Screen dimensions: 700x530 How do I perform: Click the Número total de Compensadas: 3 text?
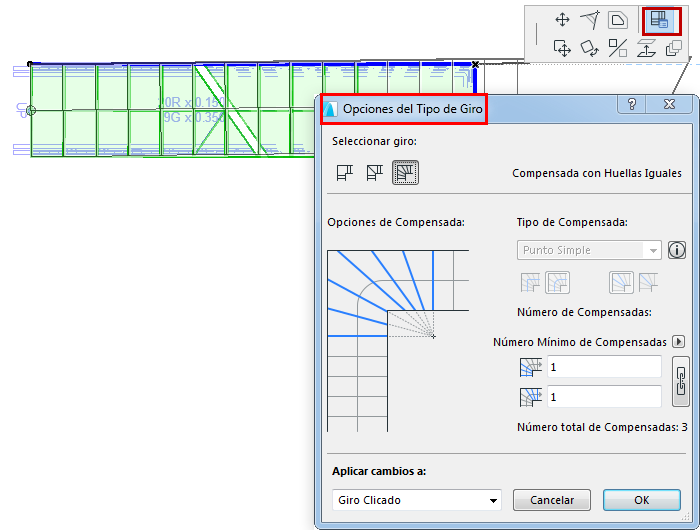pos(602,427)
